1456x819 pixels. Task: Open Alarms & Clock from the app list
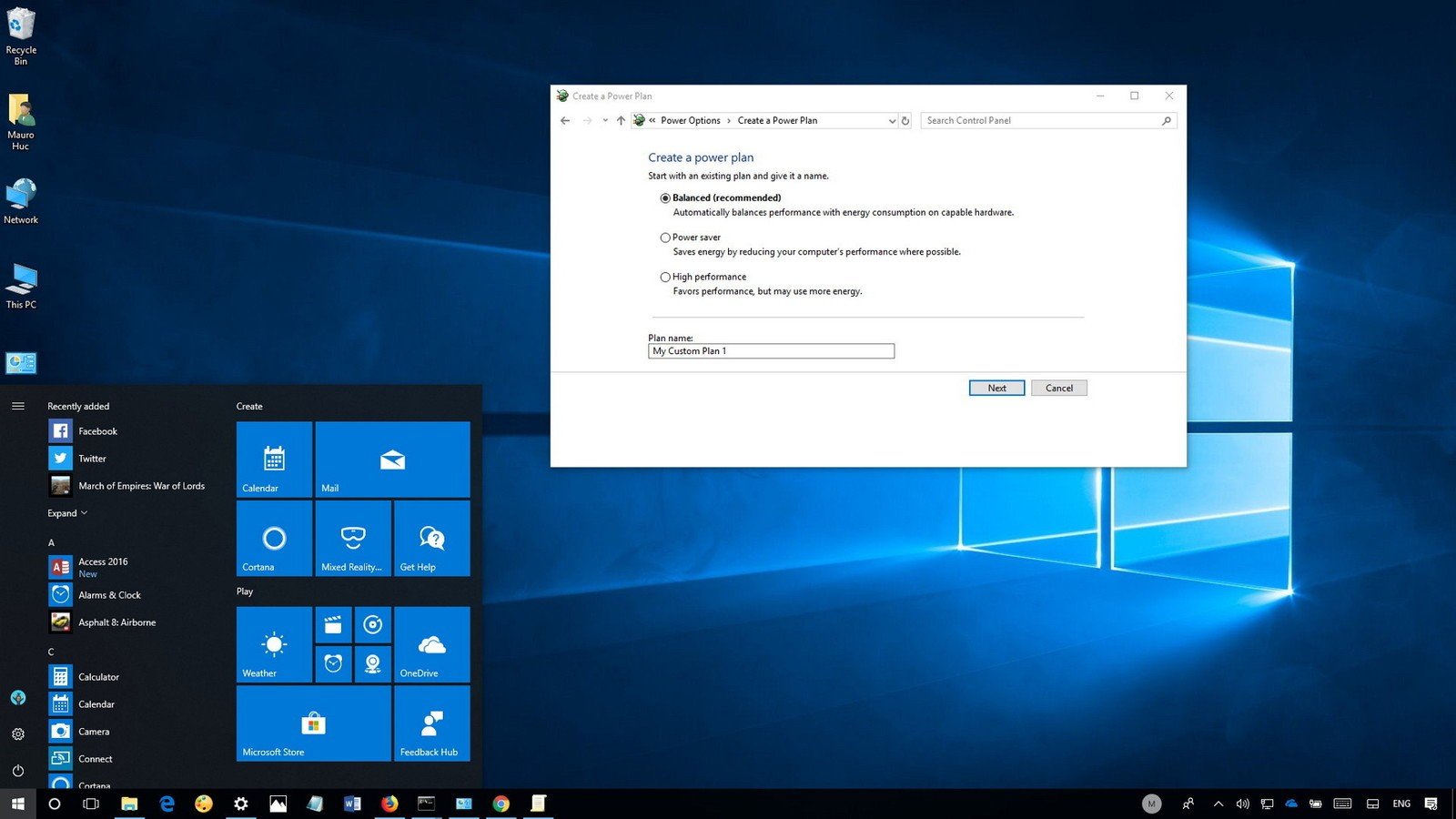109,594
